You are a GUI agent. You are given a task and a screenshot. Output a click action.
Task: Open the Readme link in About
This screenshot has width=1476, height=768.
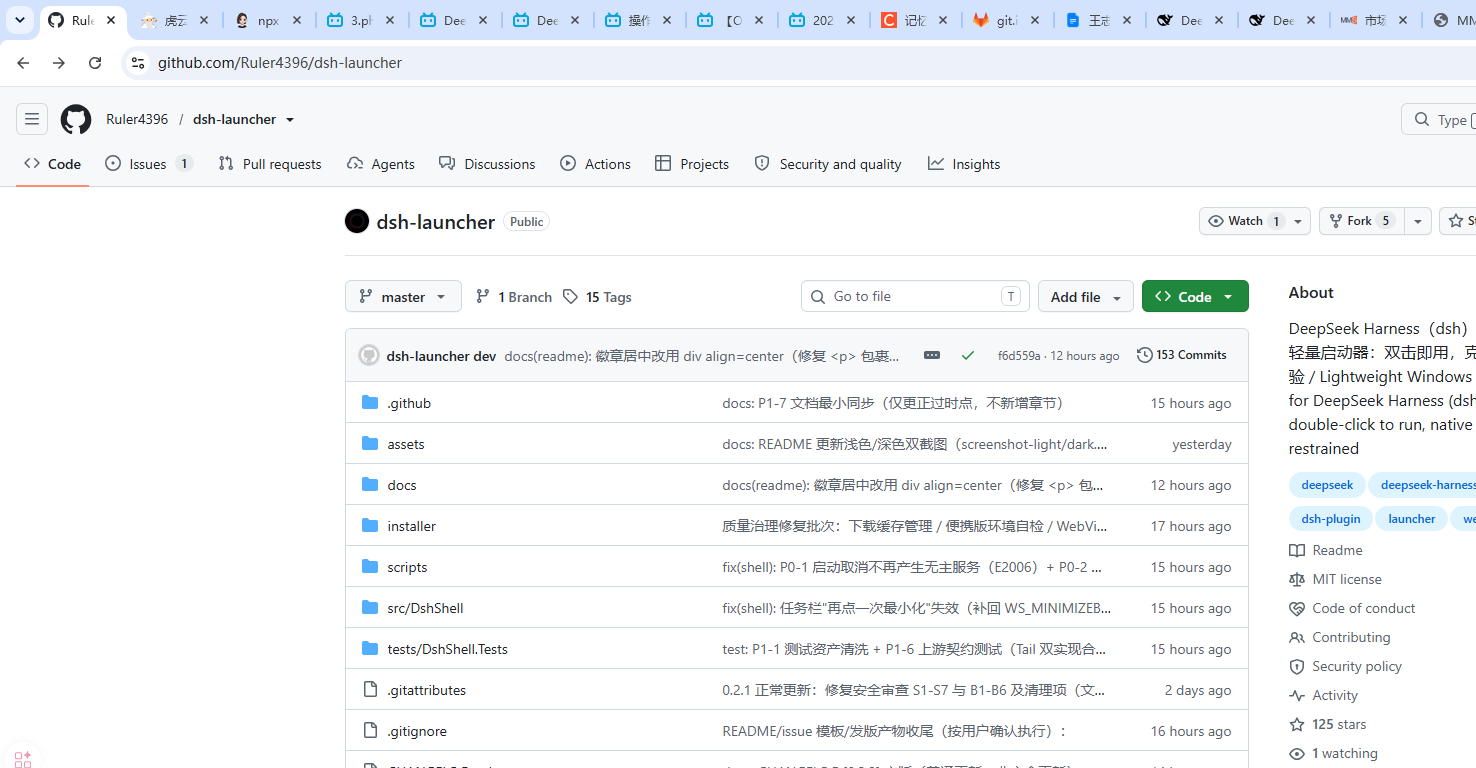click(1326, 550)
